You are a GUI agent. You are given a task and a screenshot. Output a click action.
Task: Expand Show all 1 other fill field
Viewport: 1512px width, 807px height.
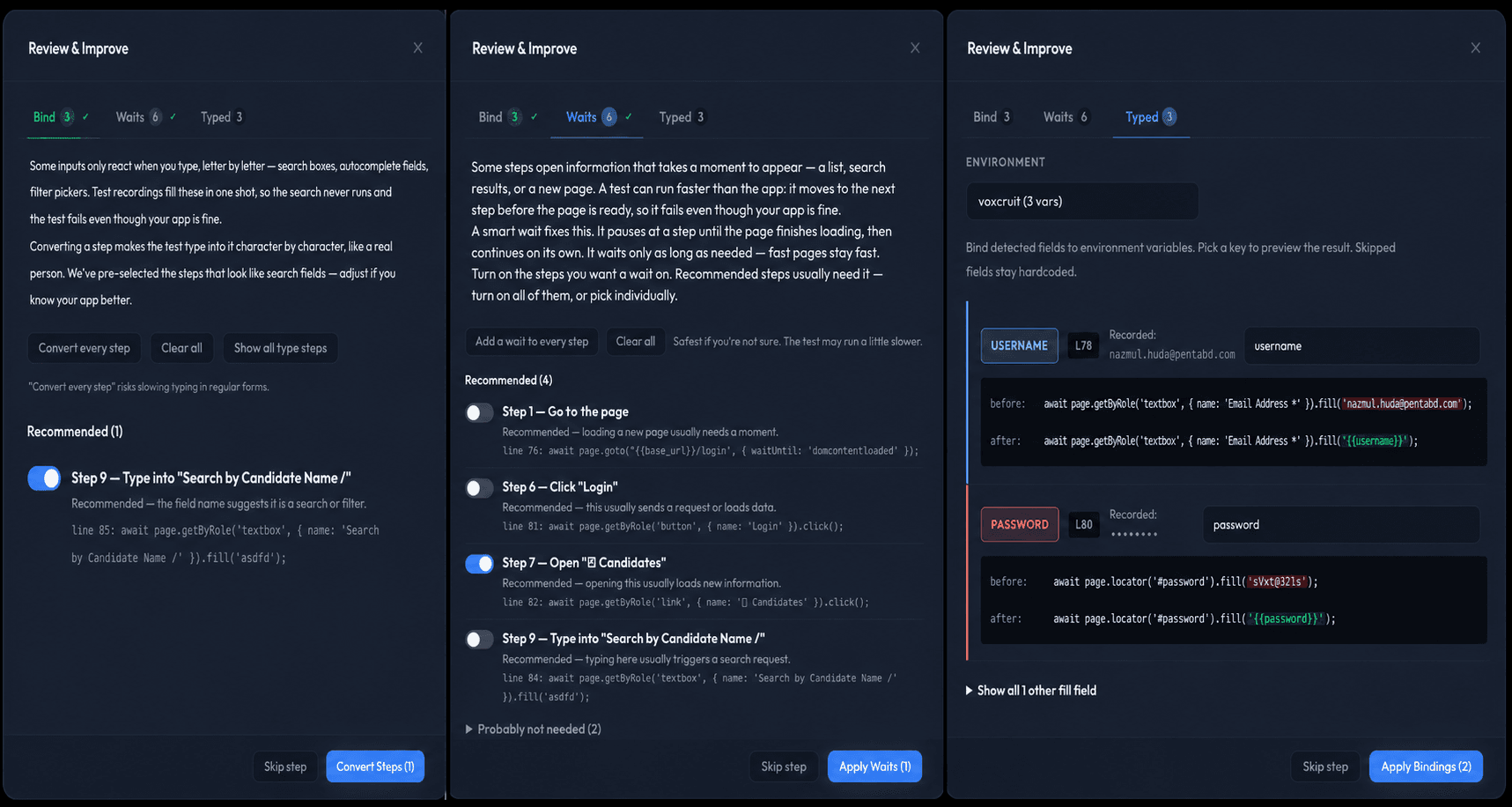(x=1031, y=691)
